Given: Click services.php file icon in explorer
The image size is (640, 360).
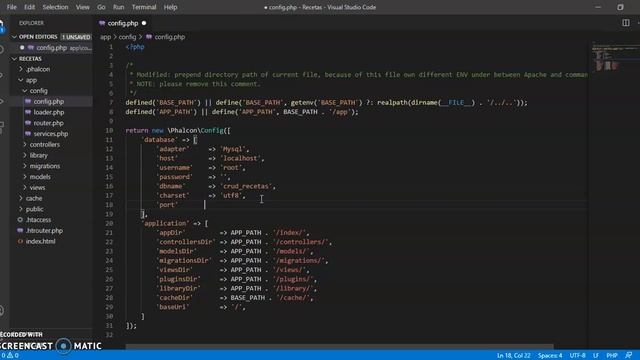Looking at the screenshot, I should [28, 133].
